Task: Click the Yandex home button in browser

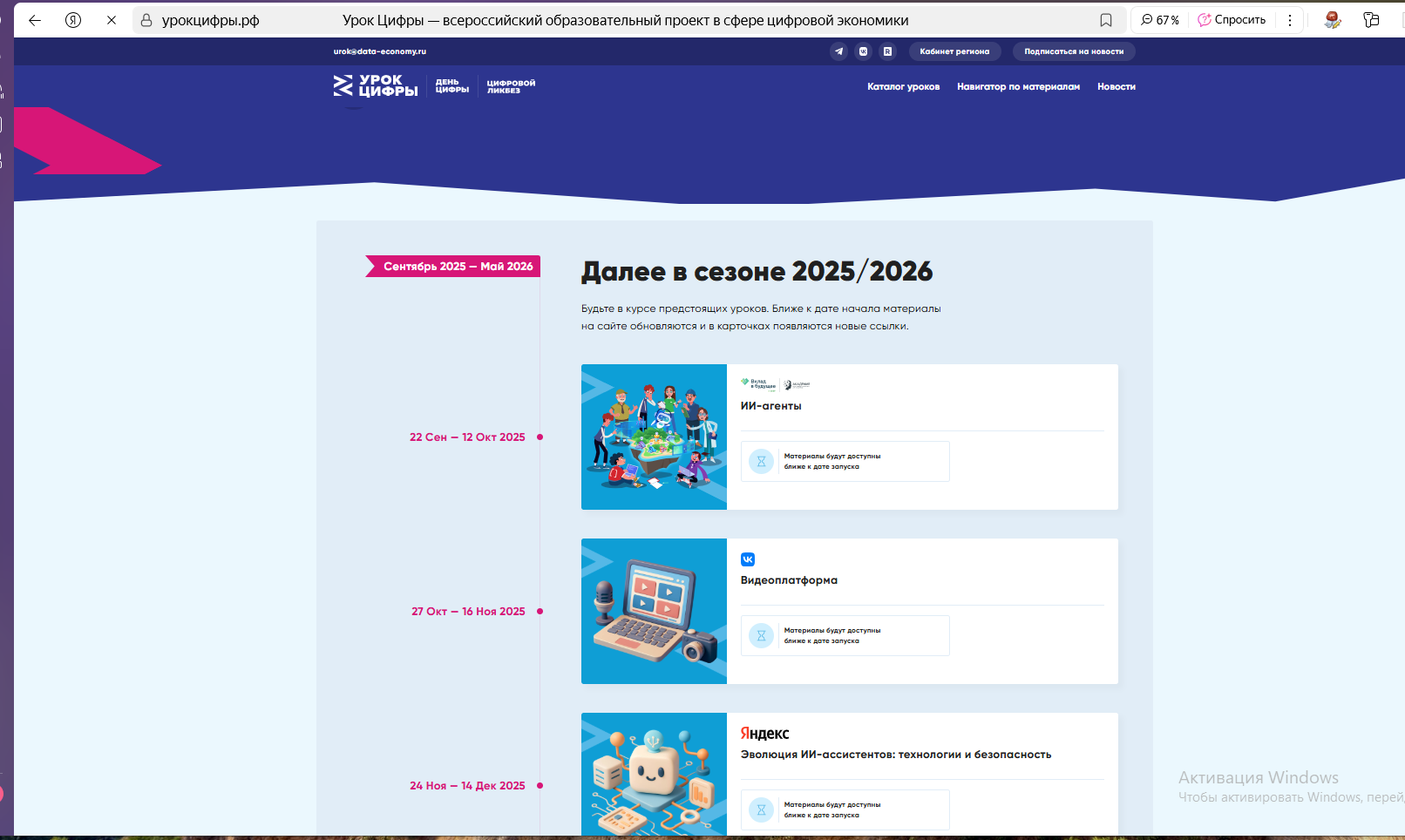Action: coord(73,20)
